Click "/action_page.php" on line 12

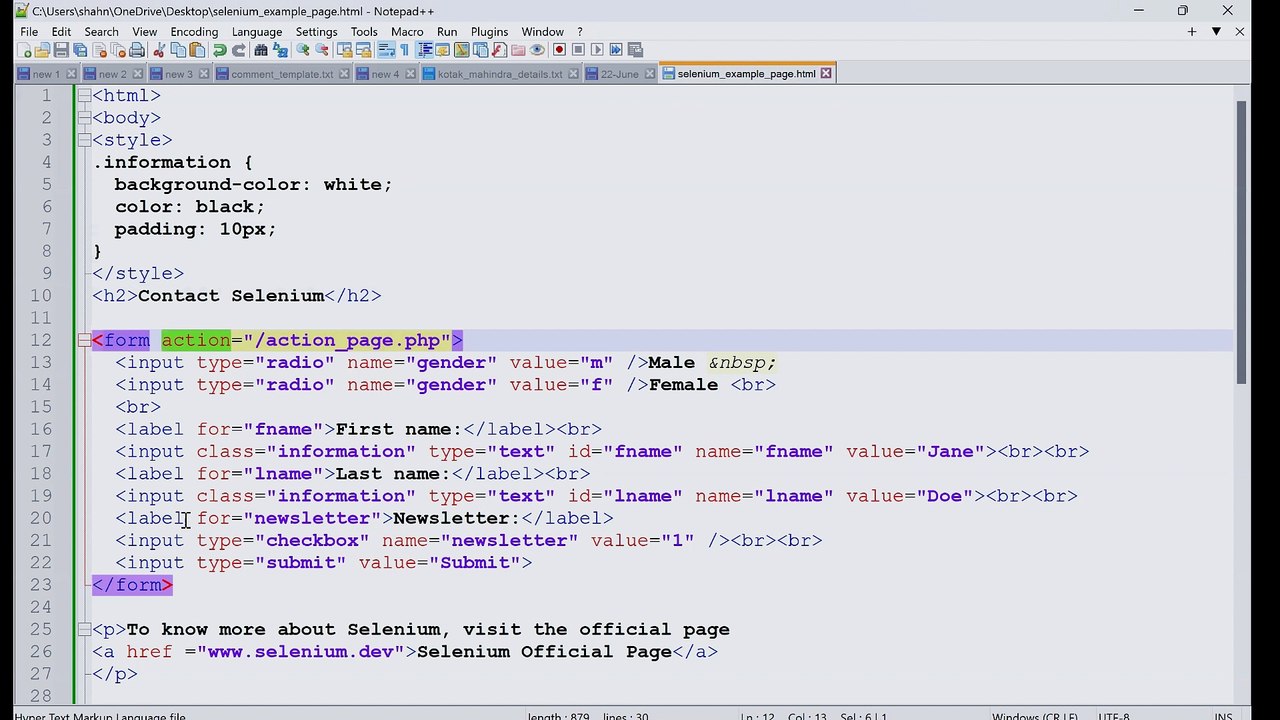347,340
